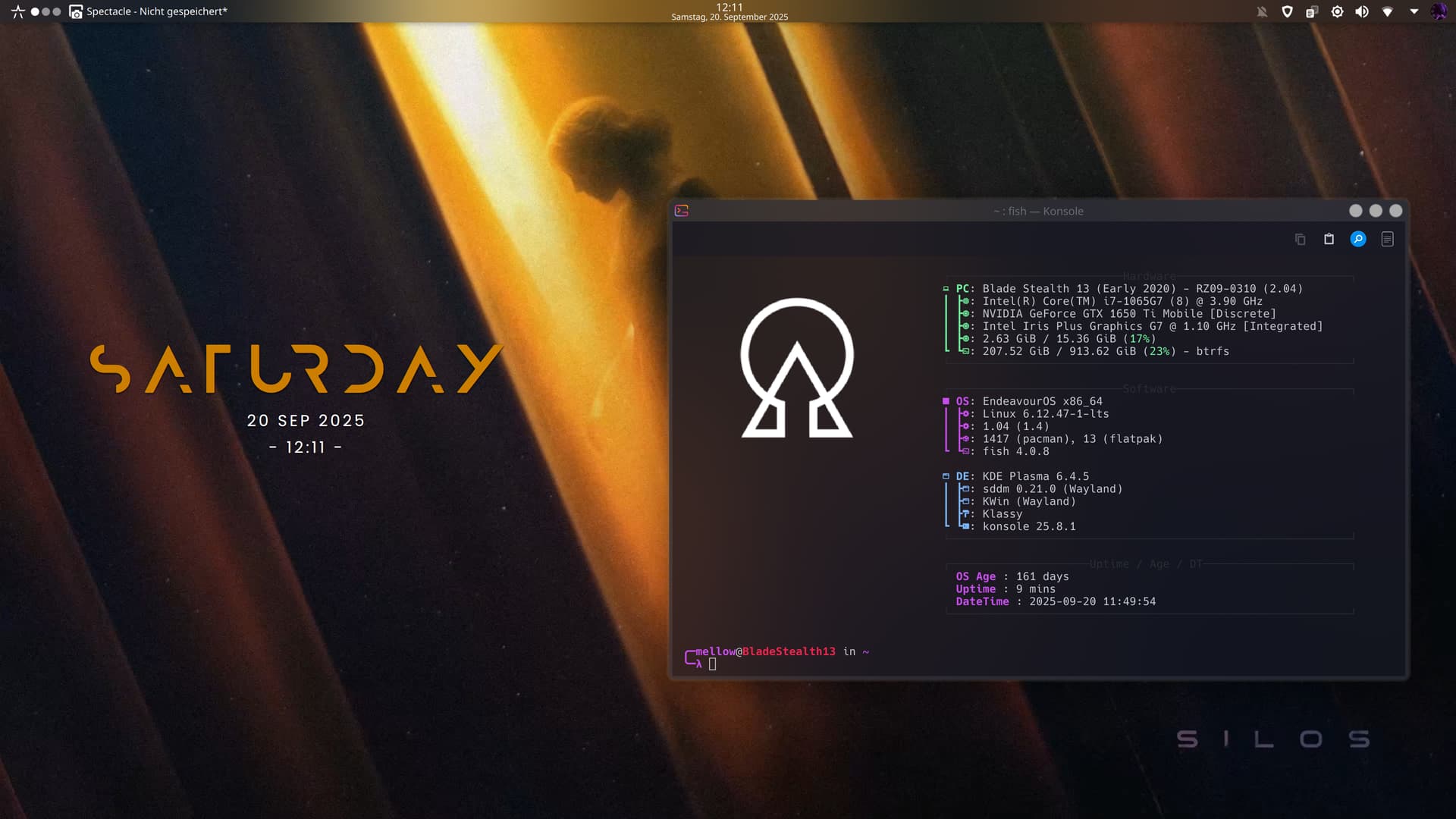Switch to the third virtual desktop dot
The image size is (1456, 819).
point(57,11)
